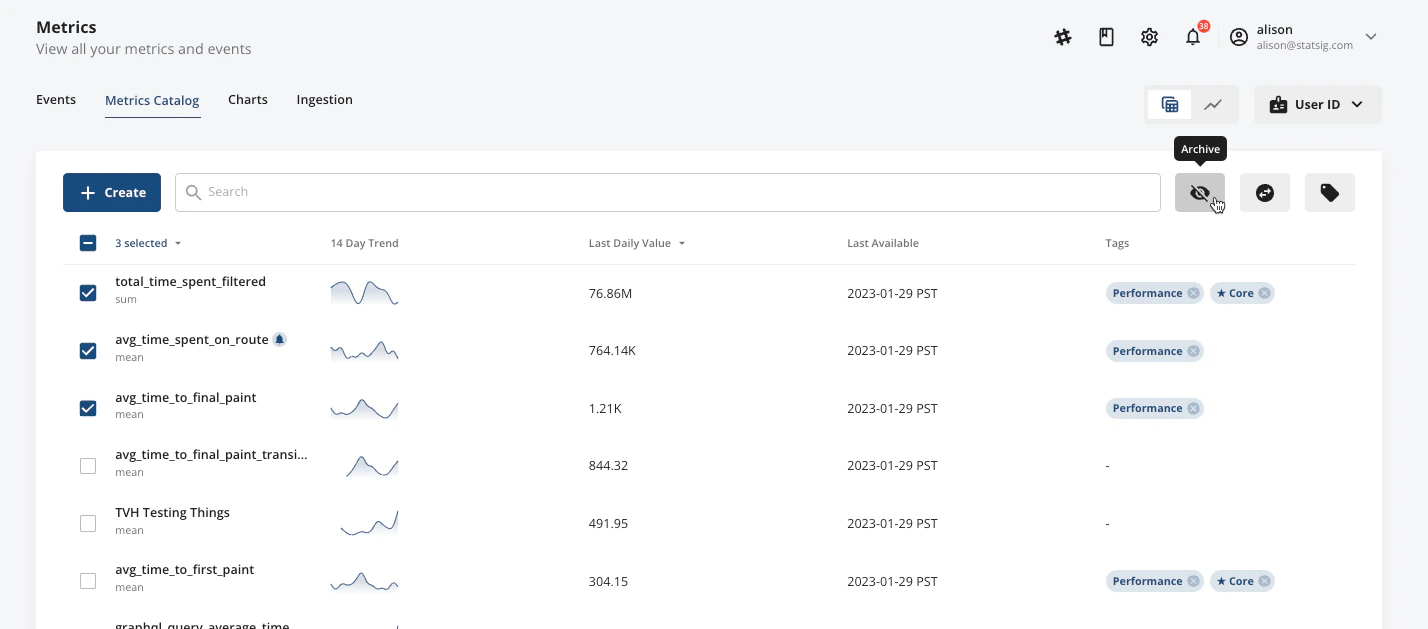Click the alison user avatar icon
The height and width of the screenshot is (629, 1428).
1239,37
